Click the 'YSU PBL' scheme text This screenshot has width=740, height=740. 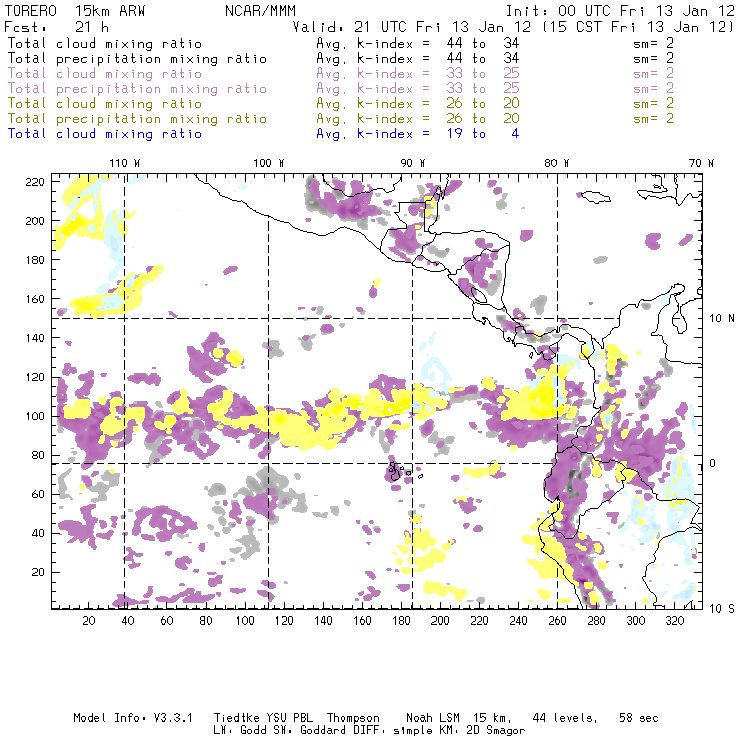289,718
